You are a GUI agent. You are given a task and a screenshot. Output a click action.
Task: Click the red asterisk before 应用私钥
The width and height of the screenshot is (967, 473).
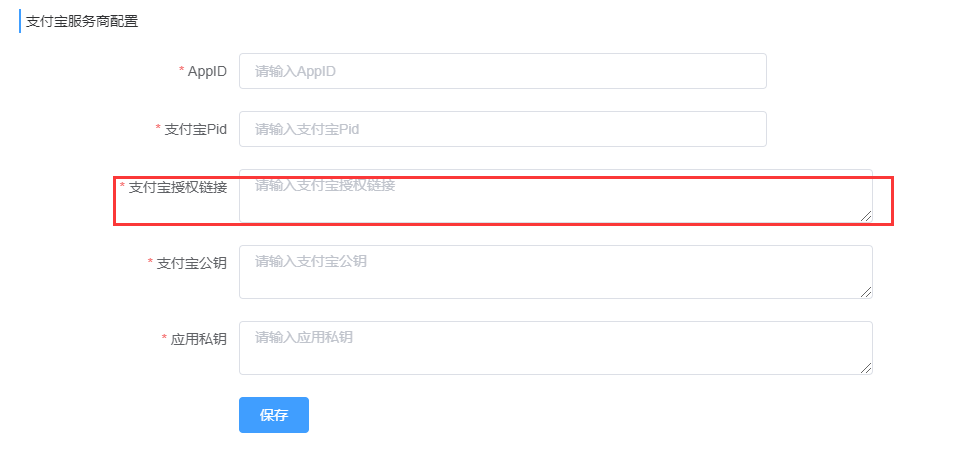(165, 339)
